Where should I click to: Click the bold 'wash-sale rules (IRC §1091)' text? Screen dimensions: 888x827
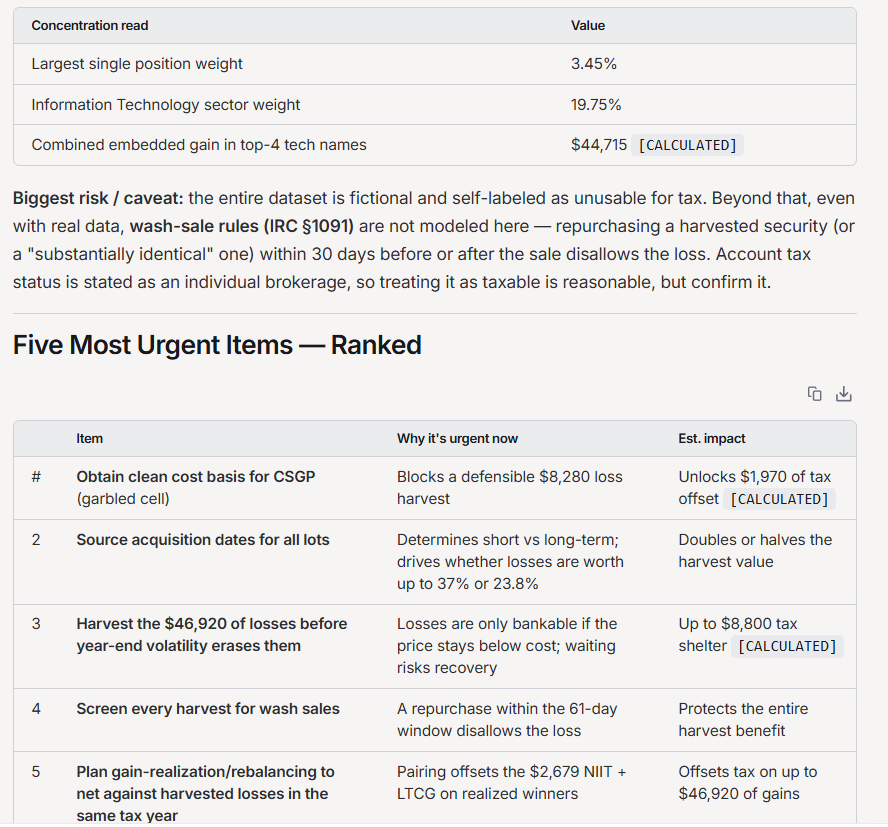pyautogui.click(x=242, y=226)
